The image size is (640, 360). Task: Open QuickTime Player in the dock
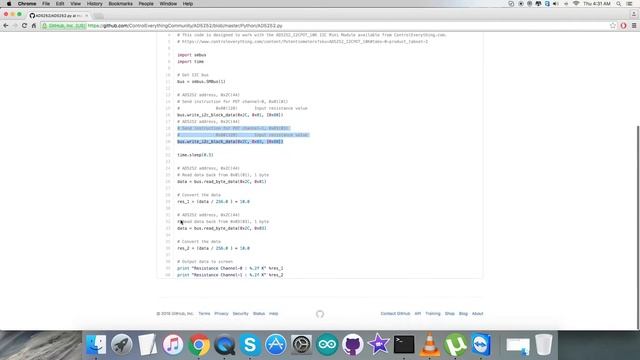point(224,344)
